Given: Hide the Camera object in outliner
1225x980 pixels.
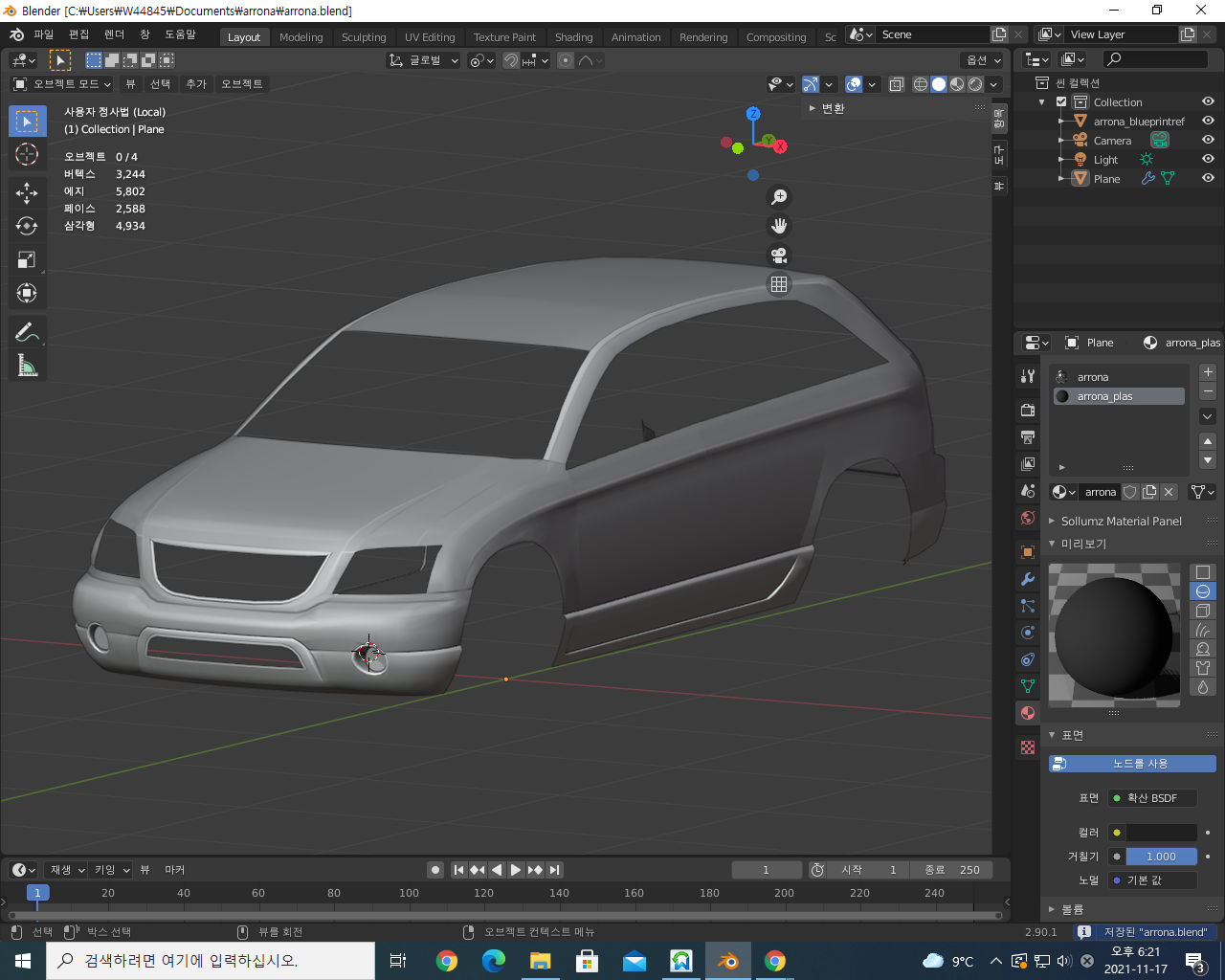Looking at the screenshot, I should coord(1208,140).
